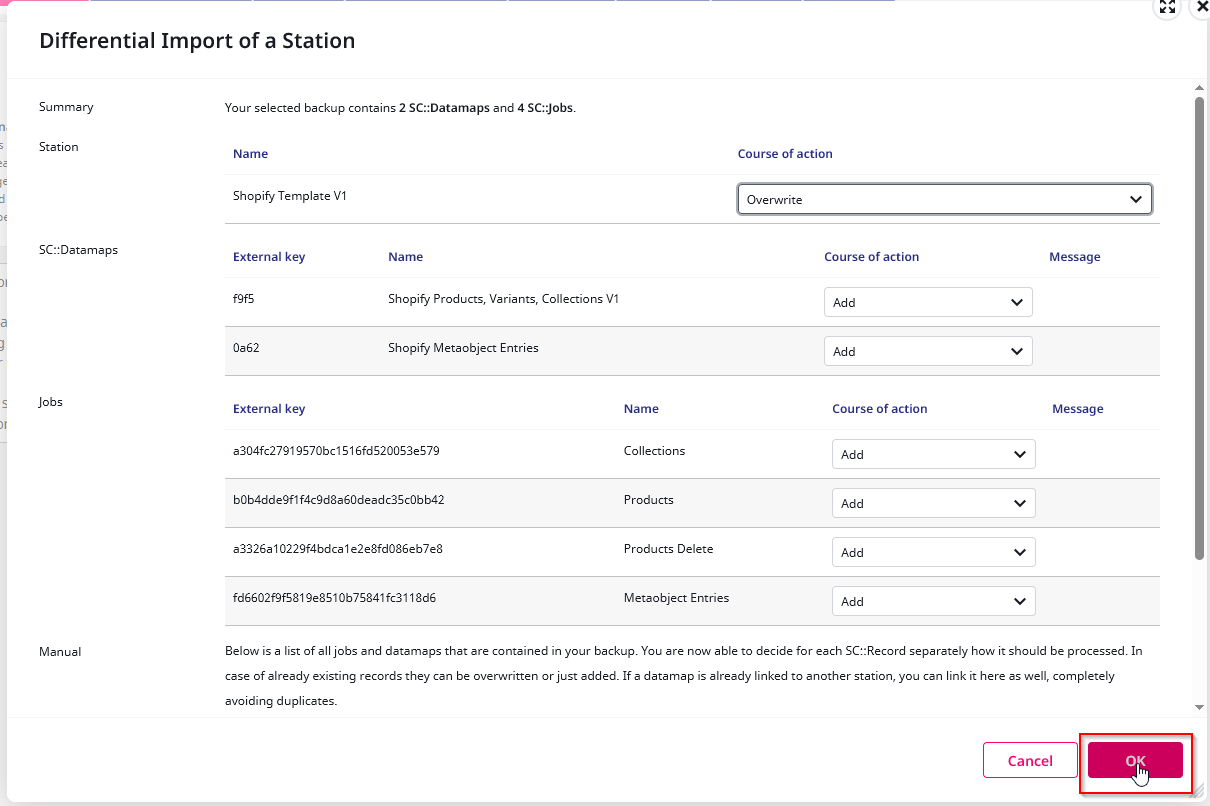
Task: Click the Cancel button
Action: [x=1030, y=760]
